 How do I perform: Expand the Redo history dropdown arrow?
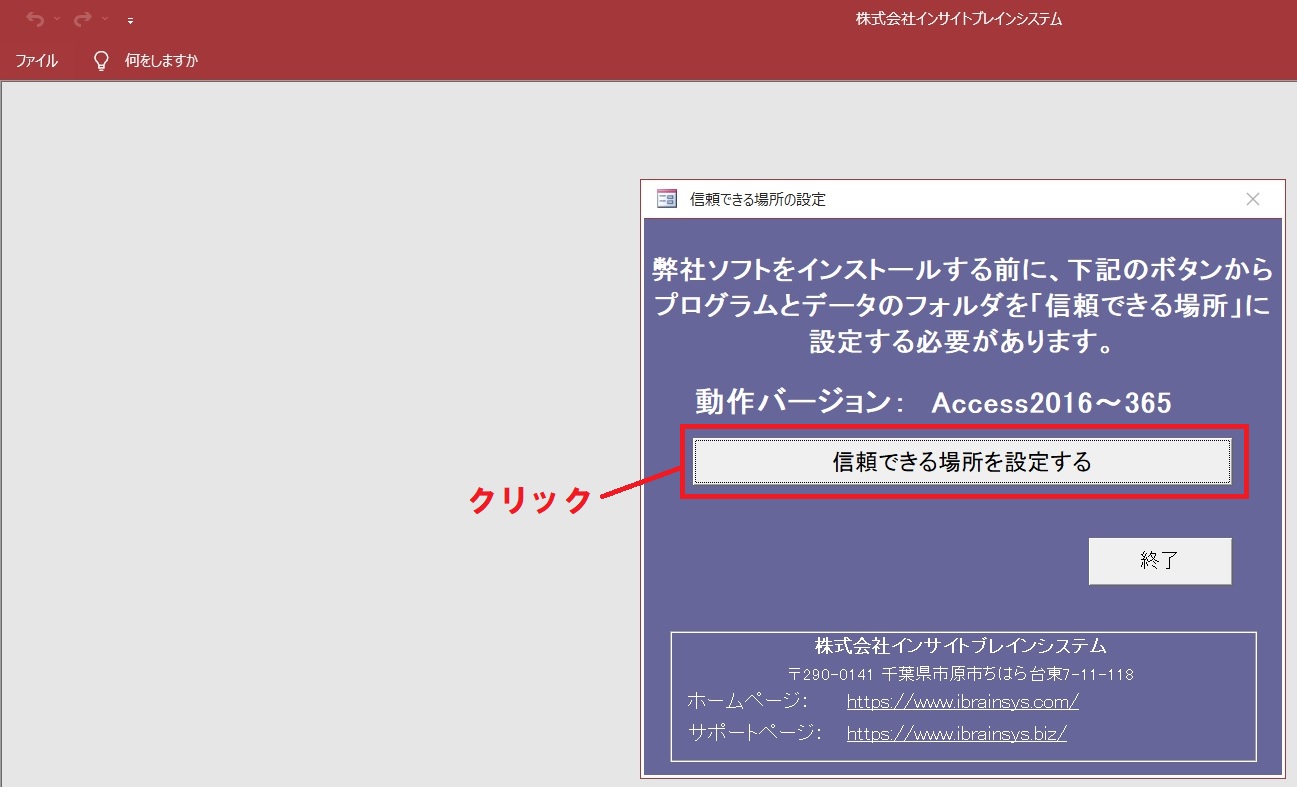tap(105, 19)
